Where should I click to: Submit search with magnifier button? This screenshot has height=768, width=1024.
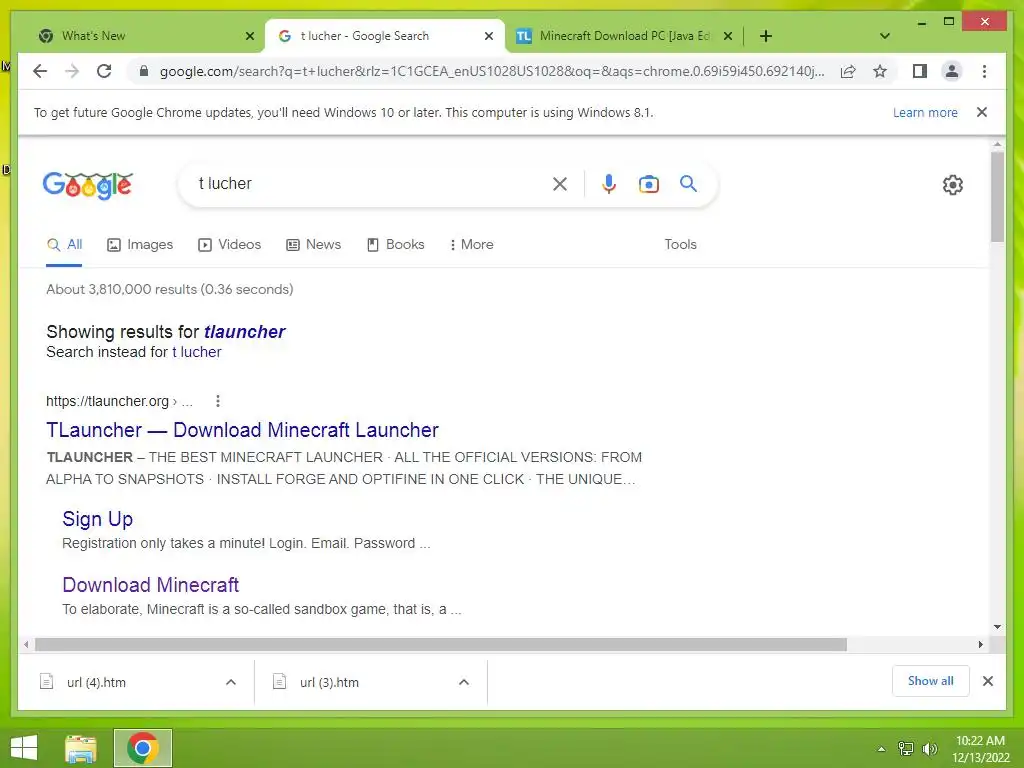[688, 184]
